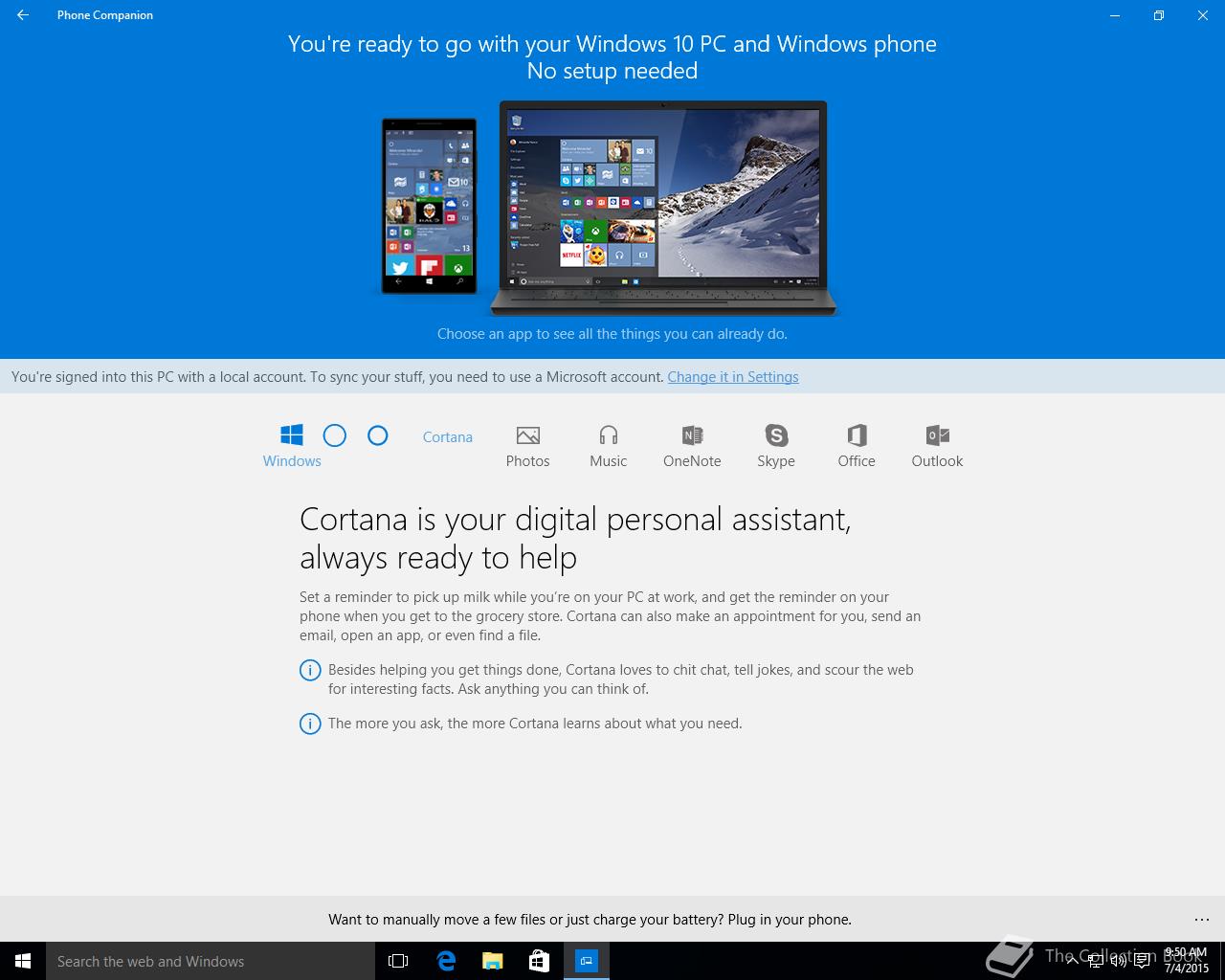Click 'Choose an app to see' caption
The image size is (1225, 980).
612,334
